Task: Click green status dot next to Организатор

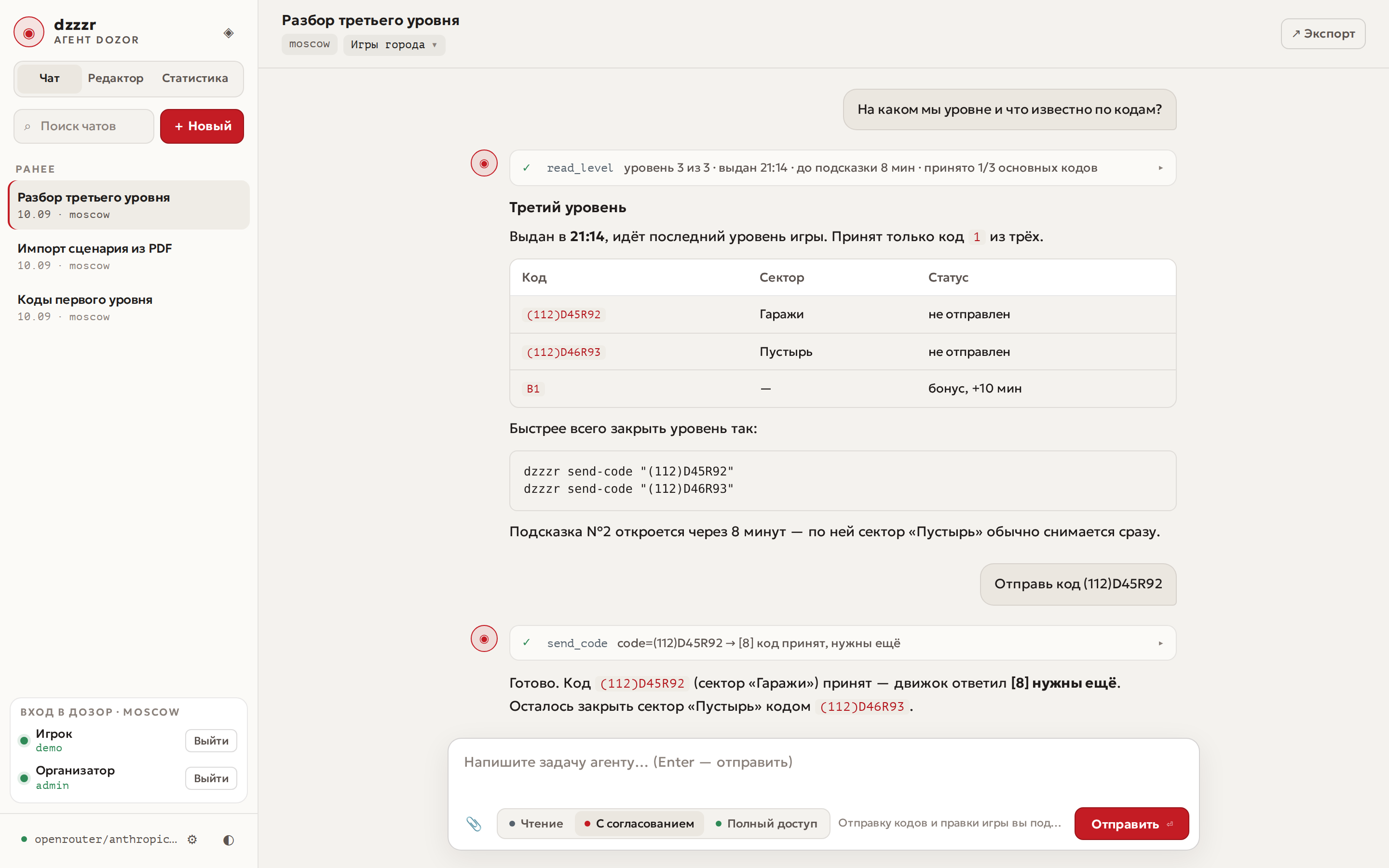Action: tap(24, 778)
